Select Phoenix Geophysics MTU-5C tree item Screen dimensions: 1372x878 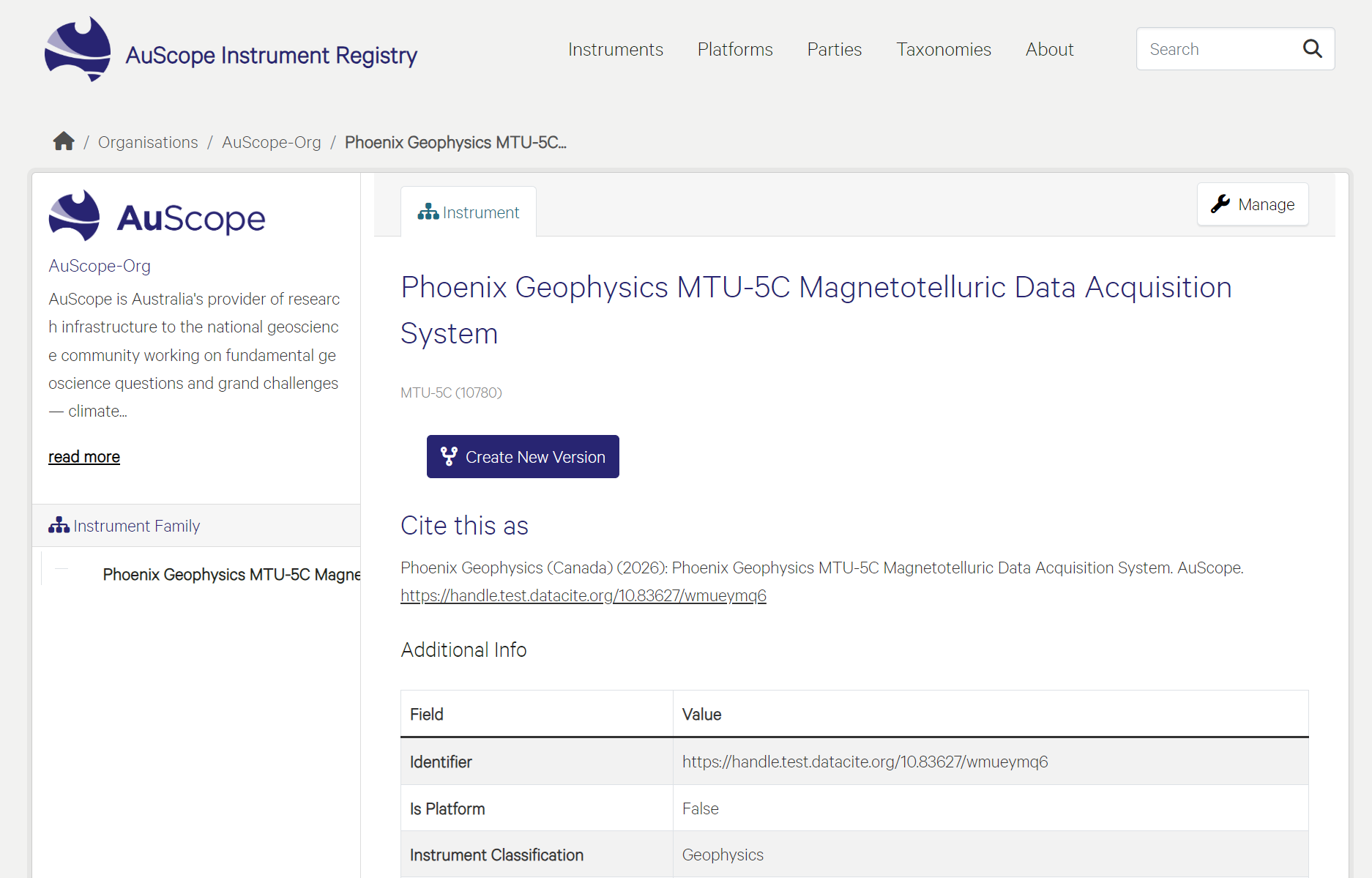click(x=231, y=574)
